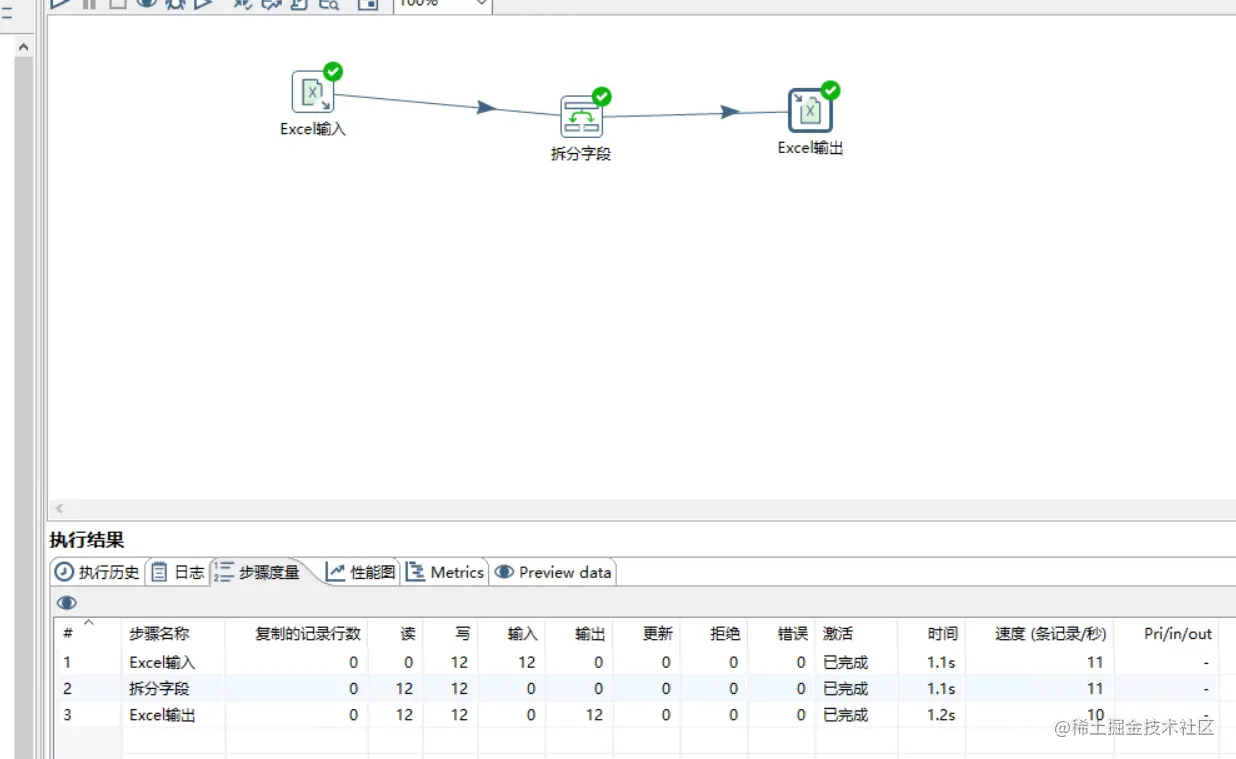The height and width of the screenshot is (759, 1236).
Task: Click the 输入 column header
Action: click(x=512, y=633)
